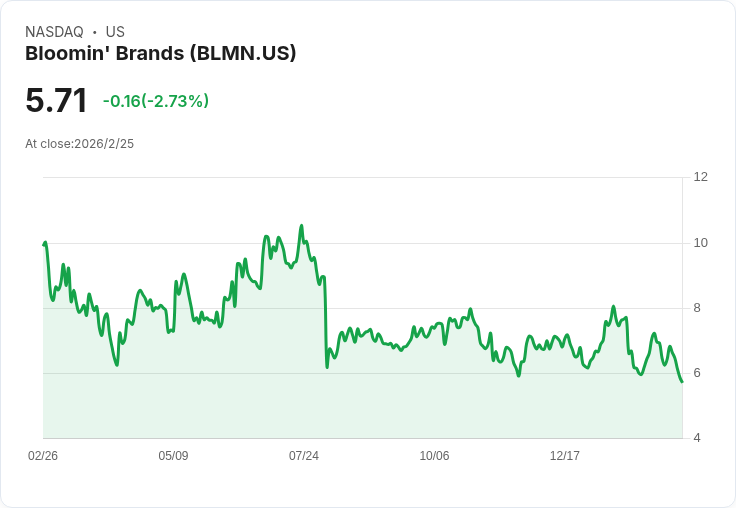Click the 4 value on price axis
This screenshot has width=736, height=508.
(x=697, y=438)
